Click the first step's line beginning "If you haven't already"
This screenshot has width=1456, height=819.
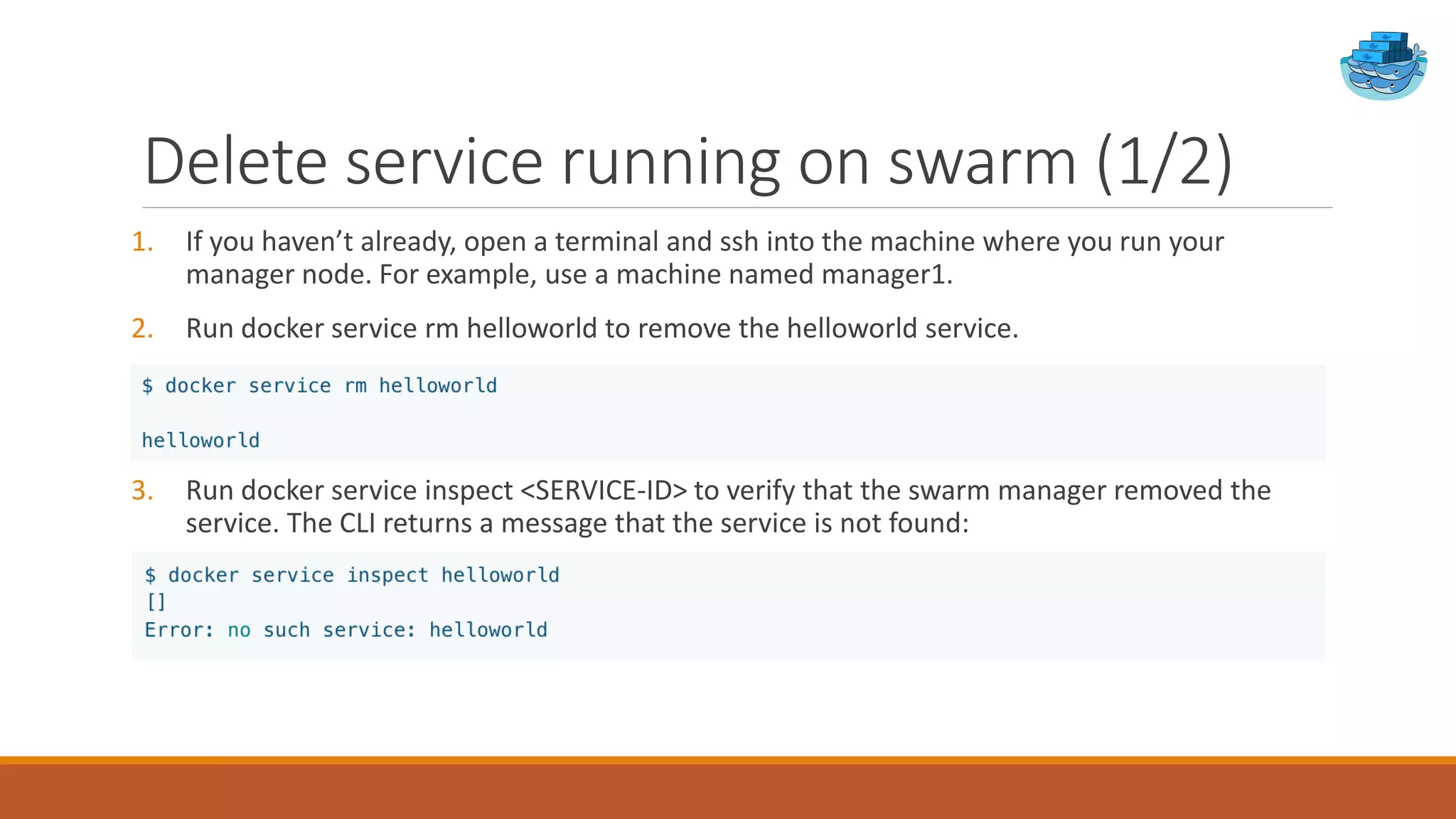[x=704, y=242]
